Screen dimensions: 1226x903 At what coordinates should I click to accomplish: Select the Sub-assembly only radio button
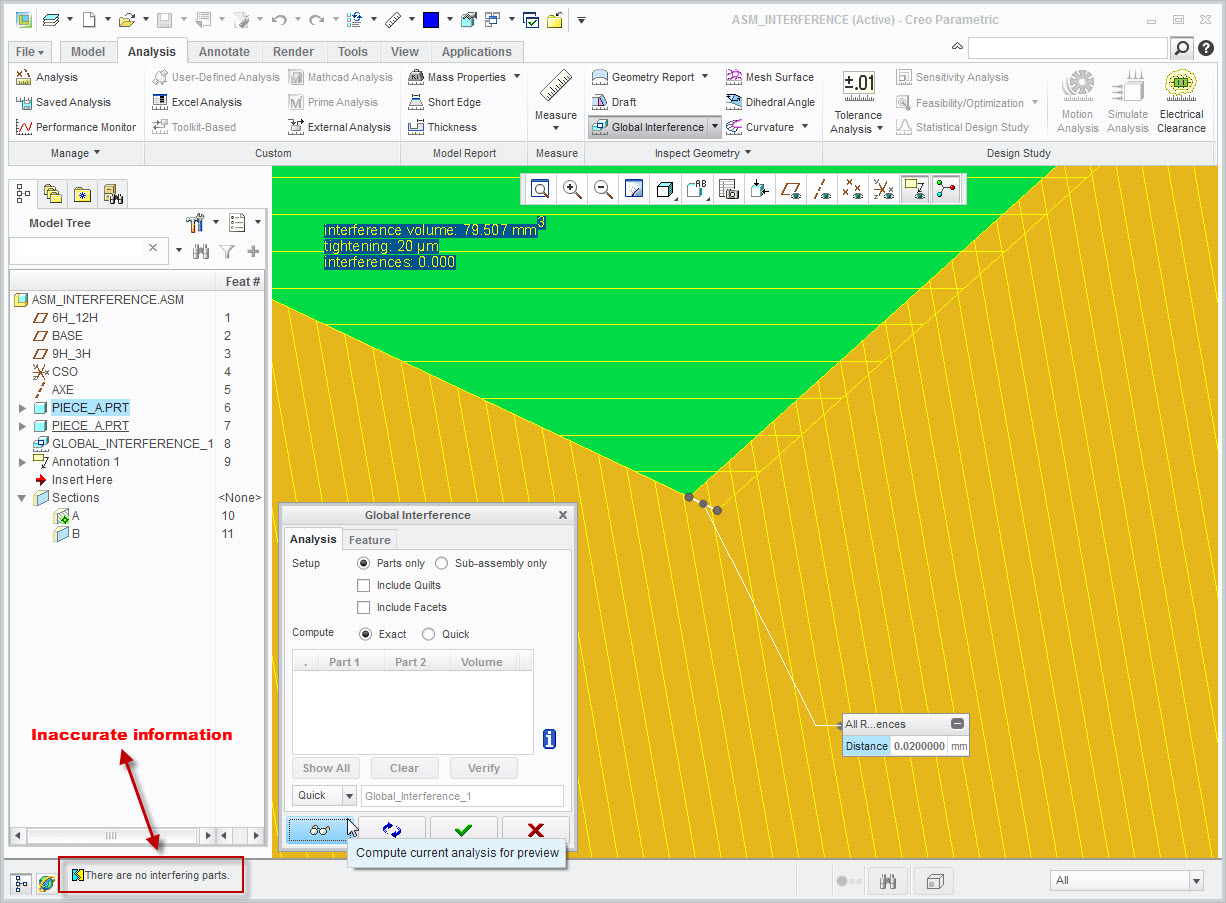[442, 563]
